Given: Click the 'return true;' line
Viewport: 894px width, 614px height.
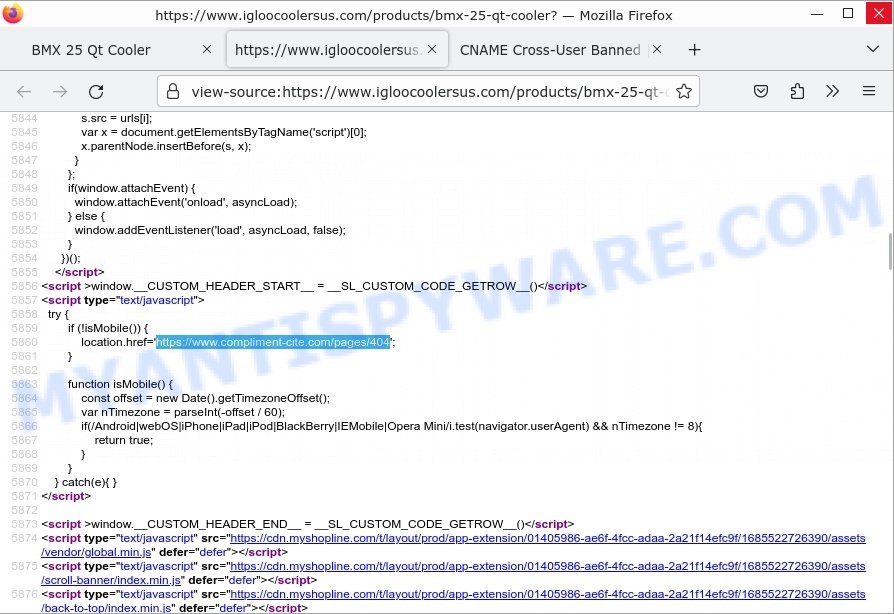Looking at the screenshot, I should [124, 440].
